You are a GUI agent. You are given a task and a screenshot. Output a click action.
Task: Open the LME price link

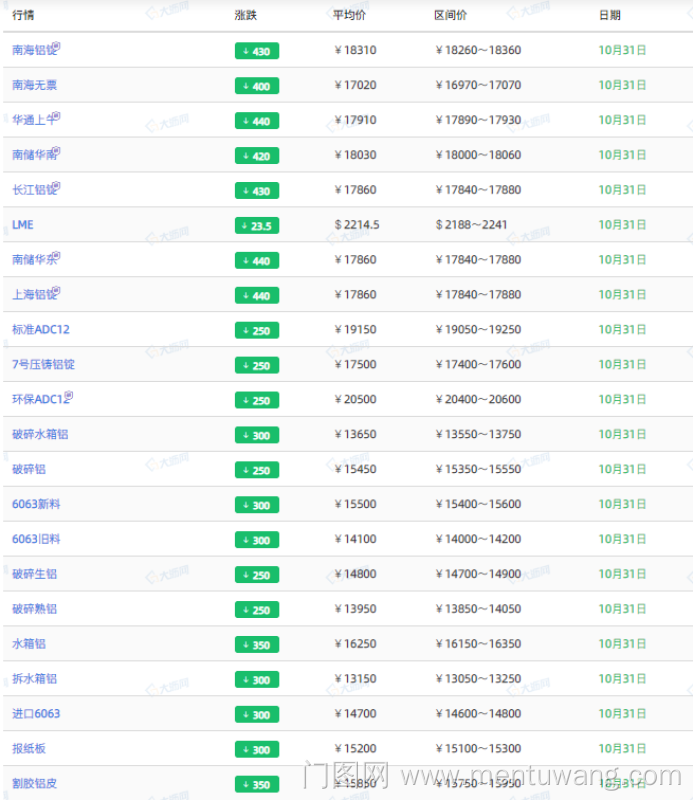click(22, 225)
